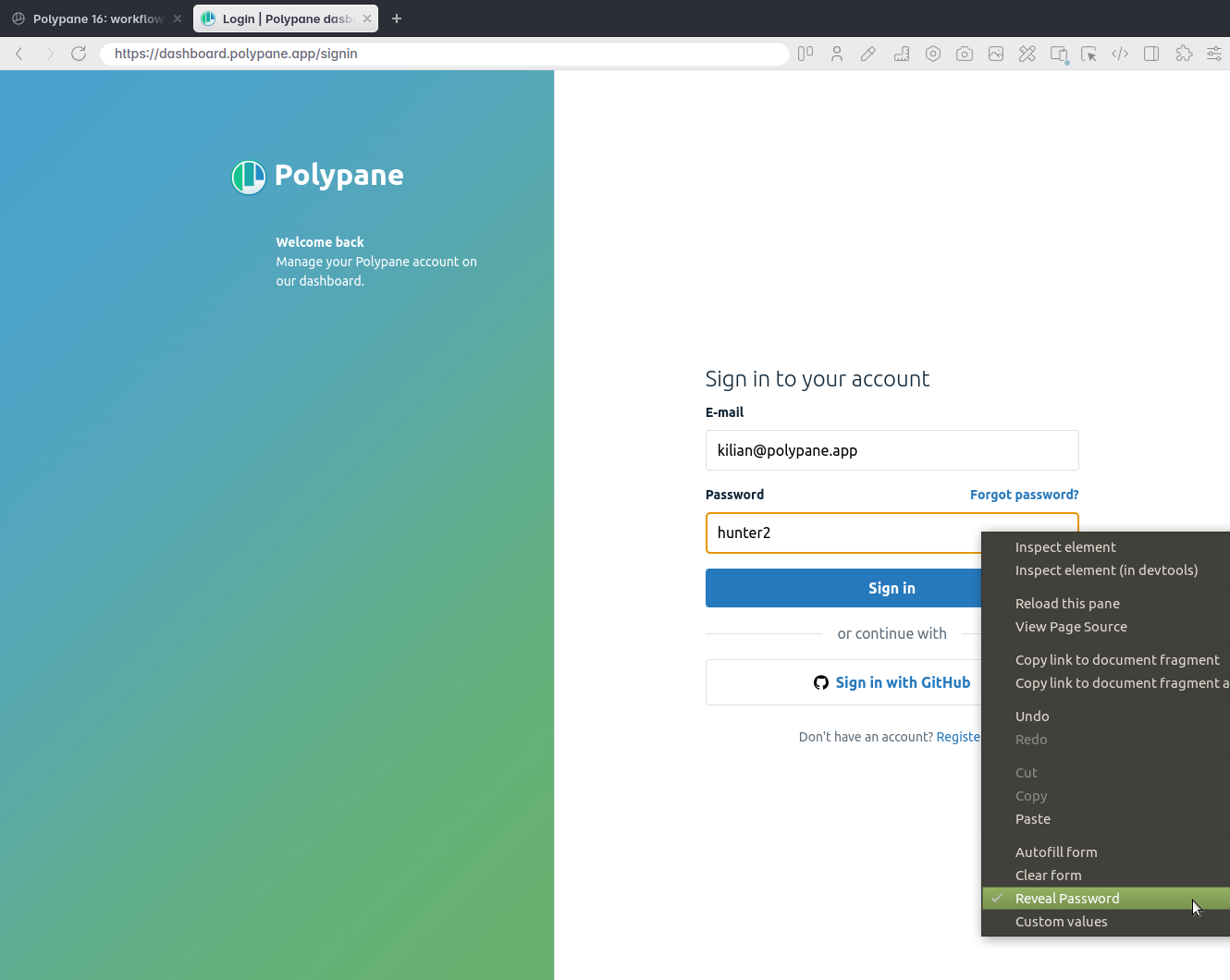Click the multi-device icon with blue dot
This screenshot has height=980, width=1230.
coord(1060,55)
